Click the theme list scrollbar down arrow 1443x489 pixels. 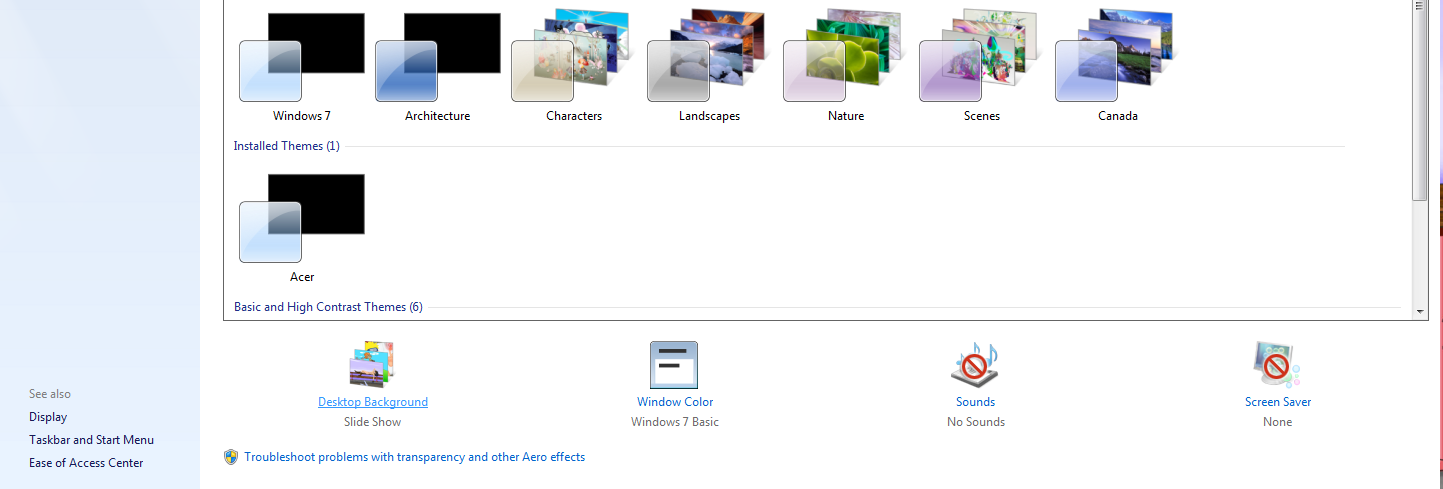pyautogui.click(x=1420, y=312)
